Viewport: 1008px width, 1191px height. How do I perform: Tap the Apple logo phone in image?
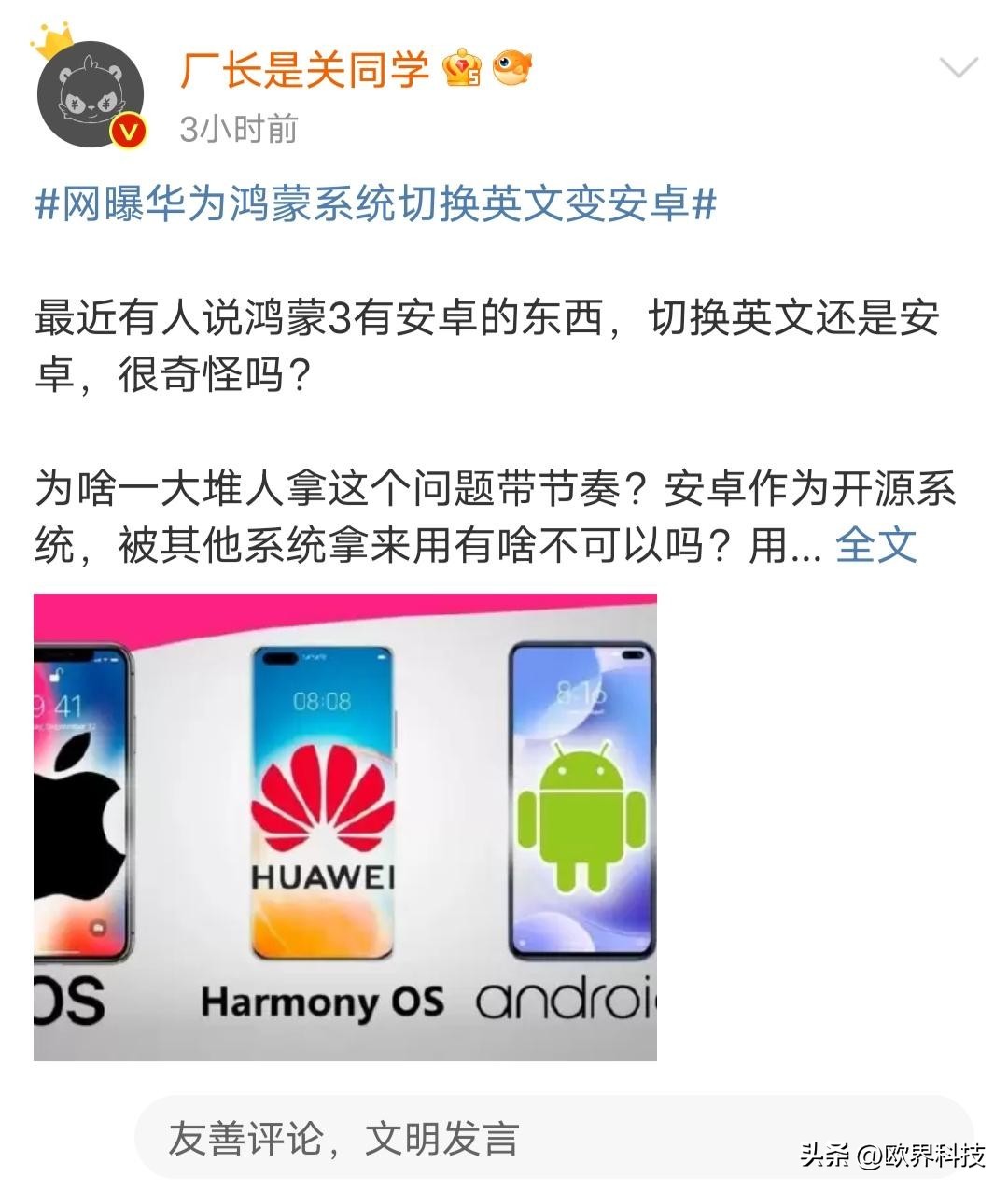coord(82,803)
